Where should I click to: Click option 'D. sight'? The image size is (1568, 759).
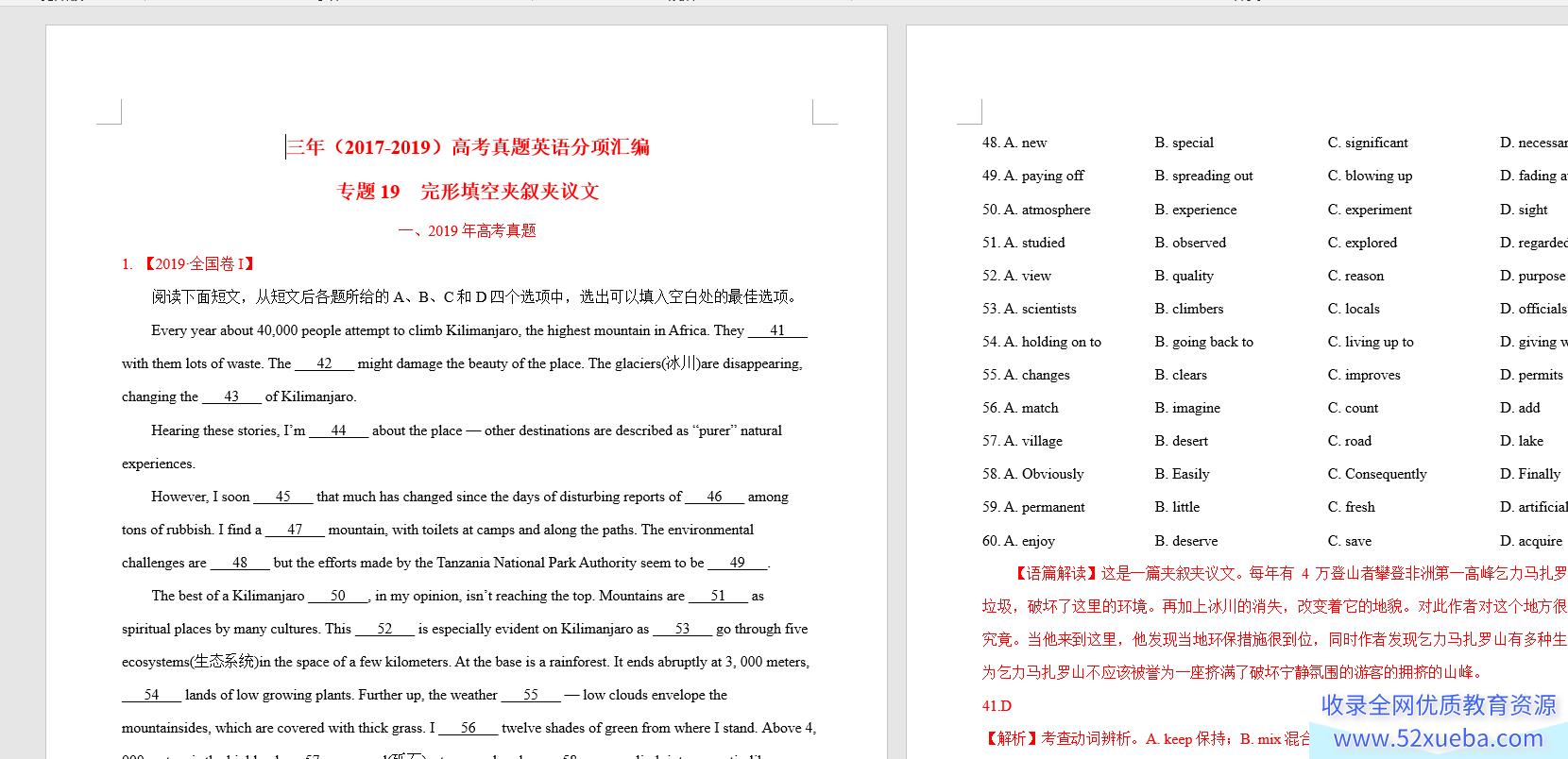click(x=1524, y=210)
